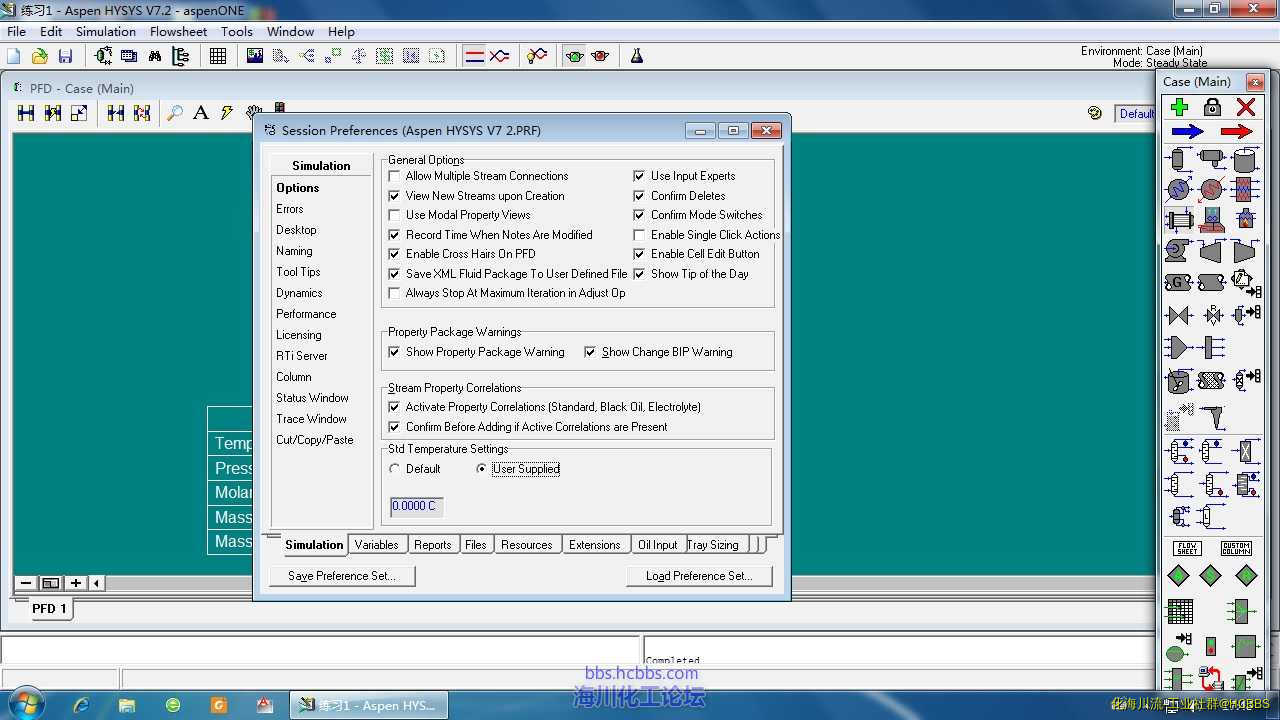Toggle Confirm Deletes checkbox
Screen dimensions: 1280x720
(x=639, y=196)
